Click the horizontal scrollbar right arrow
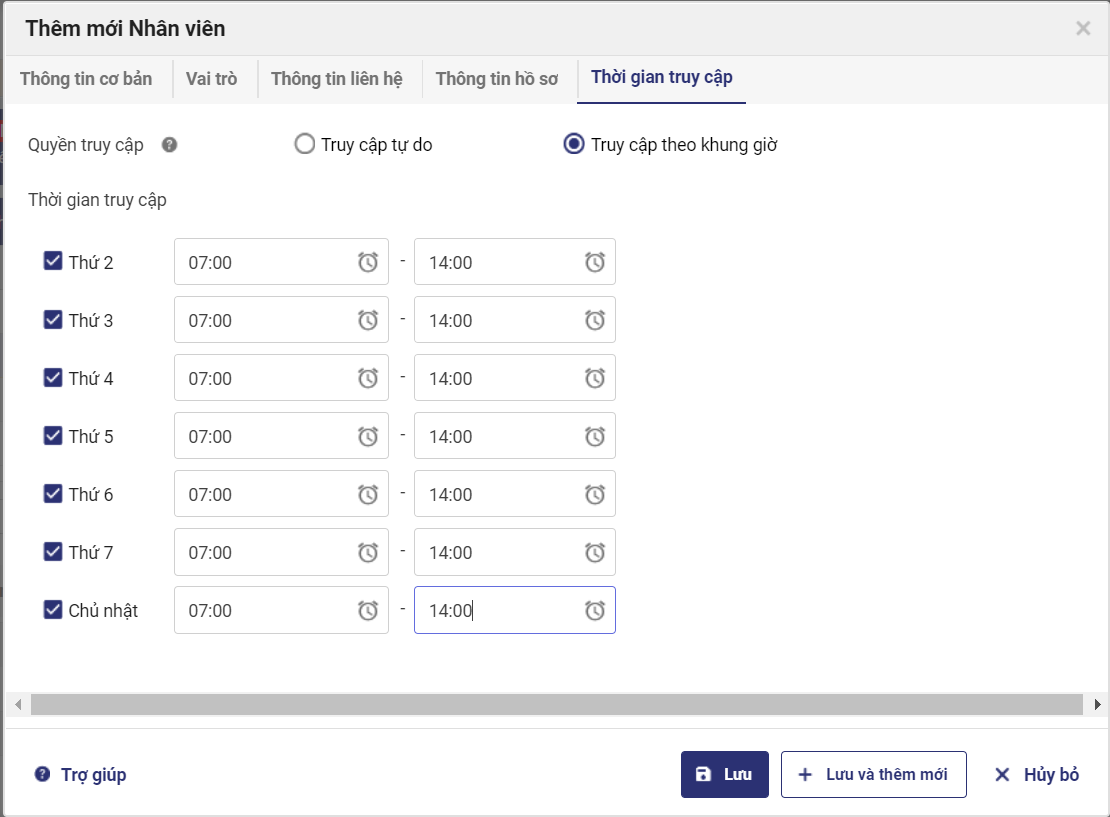 (1098, 705)
